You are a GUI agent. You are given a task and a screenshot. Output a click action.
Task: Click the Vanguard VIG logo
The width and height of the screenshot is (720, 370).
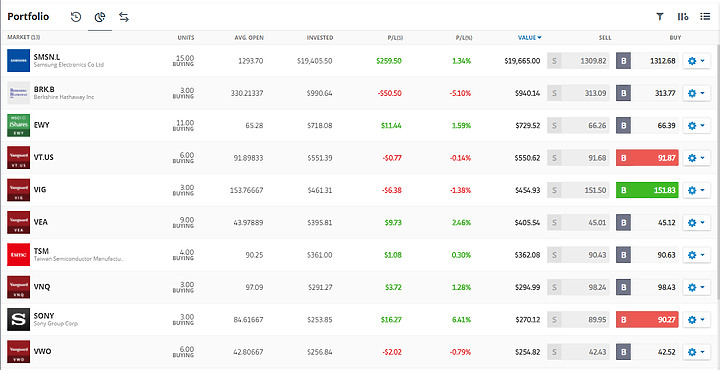(18, 190)
